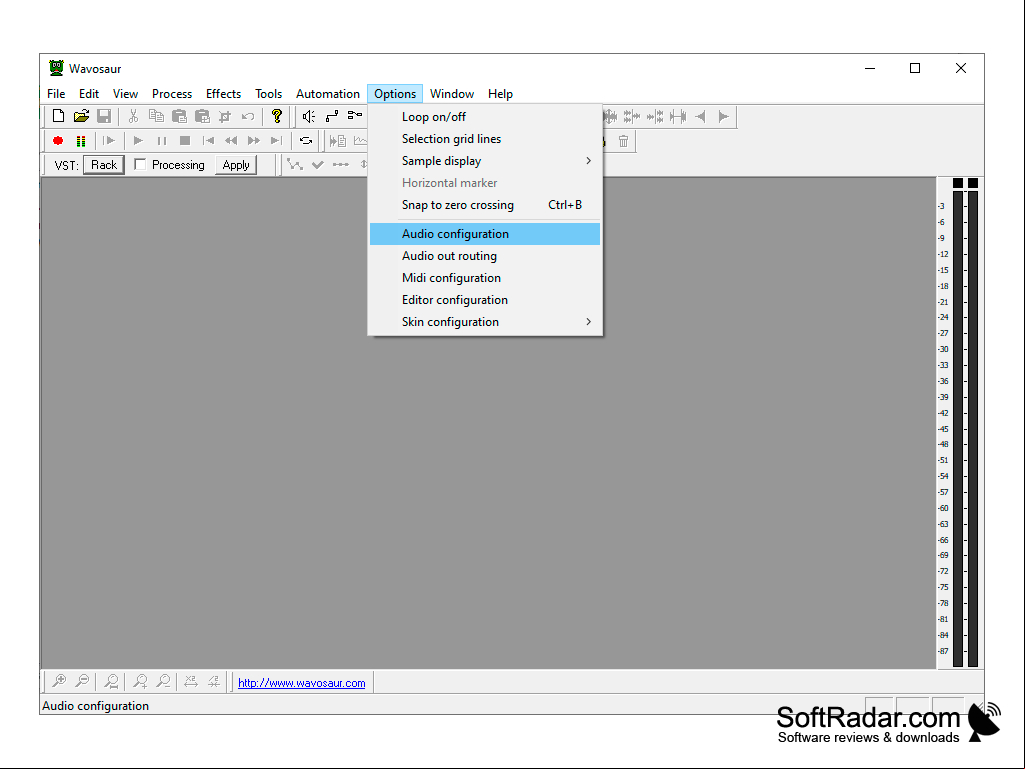Select Audio configuration from the menu
This screenshot has width=1025, height=769.
tap(484, 234)
